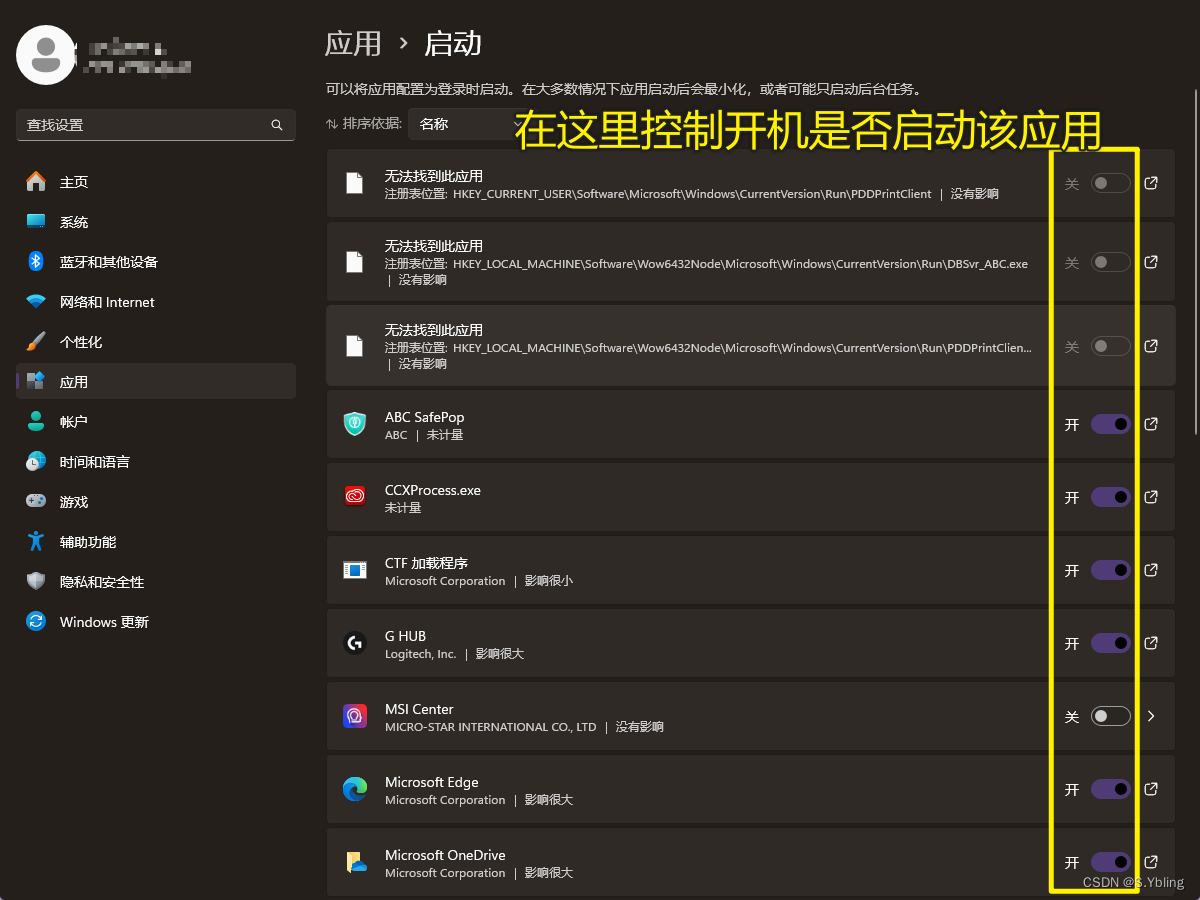Click the Microsoft OneDrive name text
The image size is (1200, 900).
tap(445, 855)
